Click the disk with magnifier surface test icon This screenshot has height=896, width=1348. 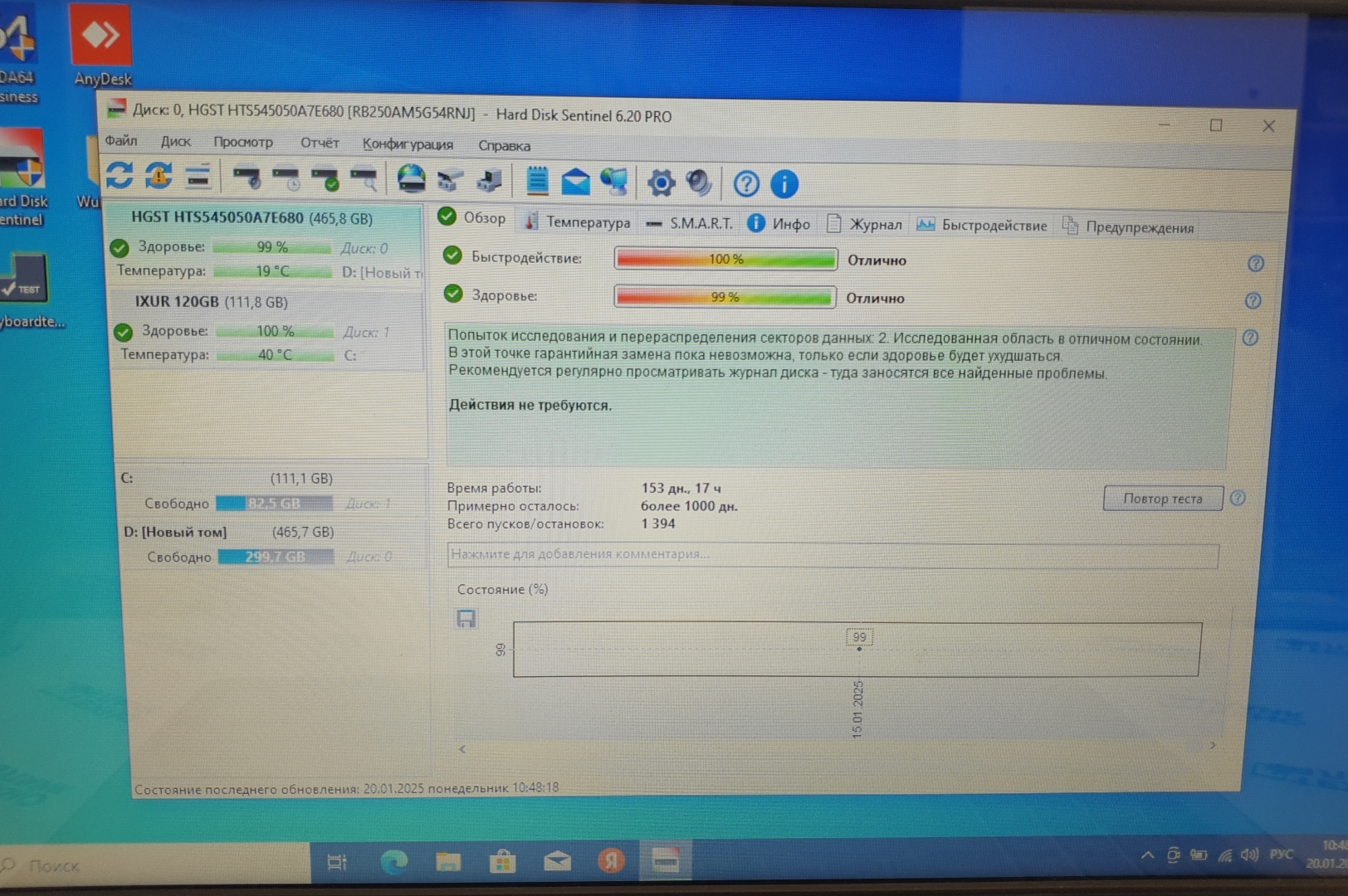(x=364, y=179)
